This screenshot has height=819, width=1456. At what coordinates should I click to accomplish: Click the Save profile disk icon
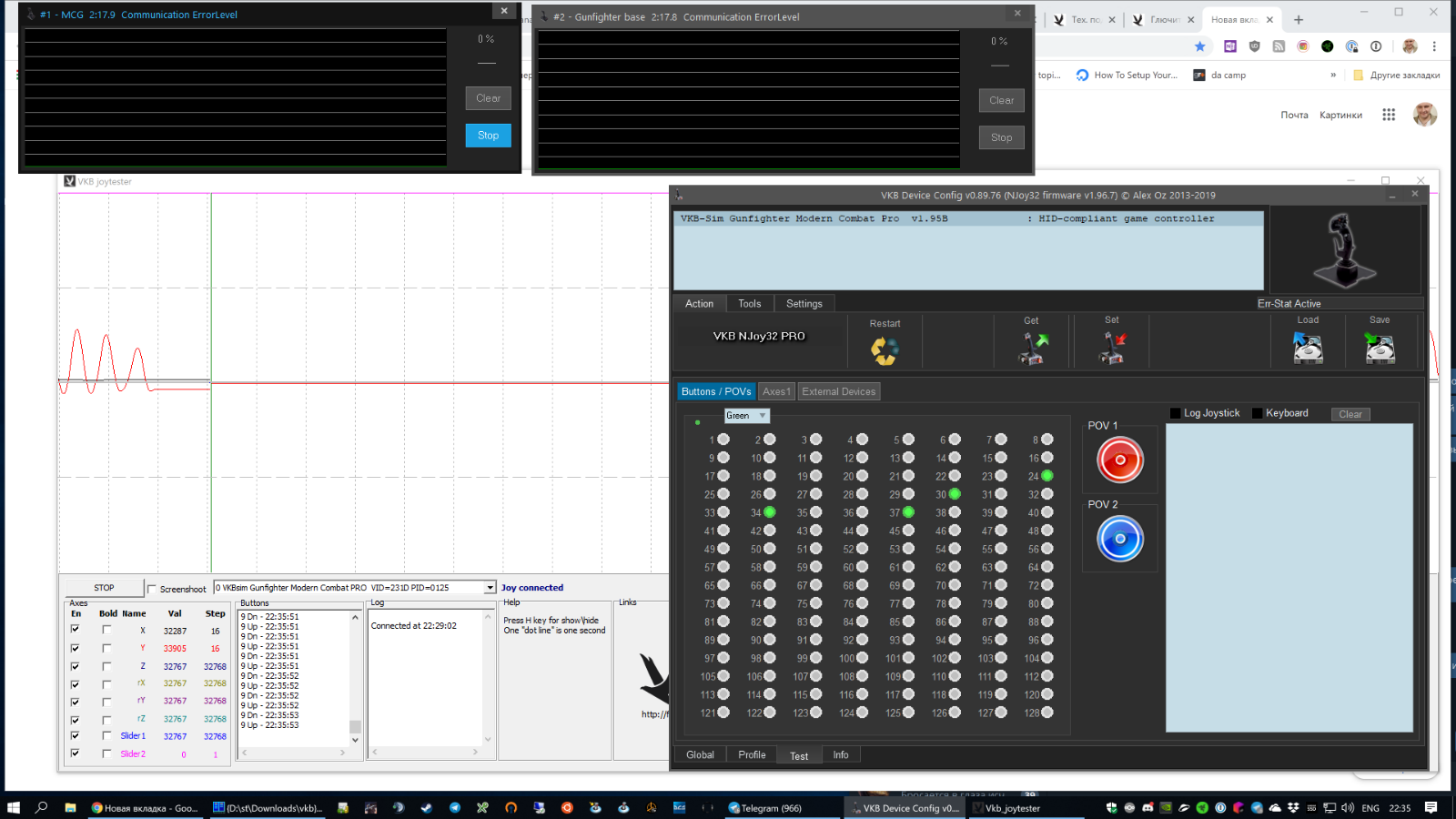click(x=1380, y=348)
